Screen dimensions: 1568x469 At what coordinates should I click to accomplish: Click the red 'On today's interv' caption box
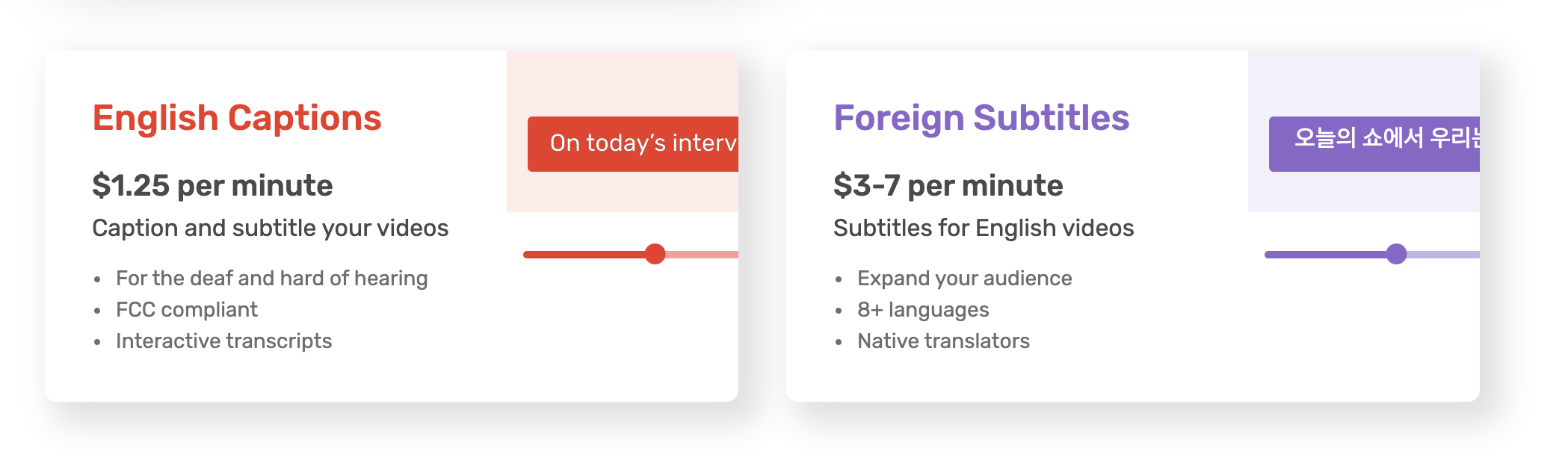point(633,144)
